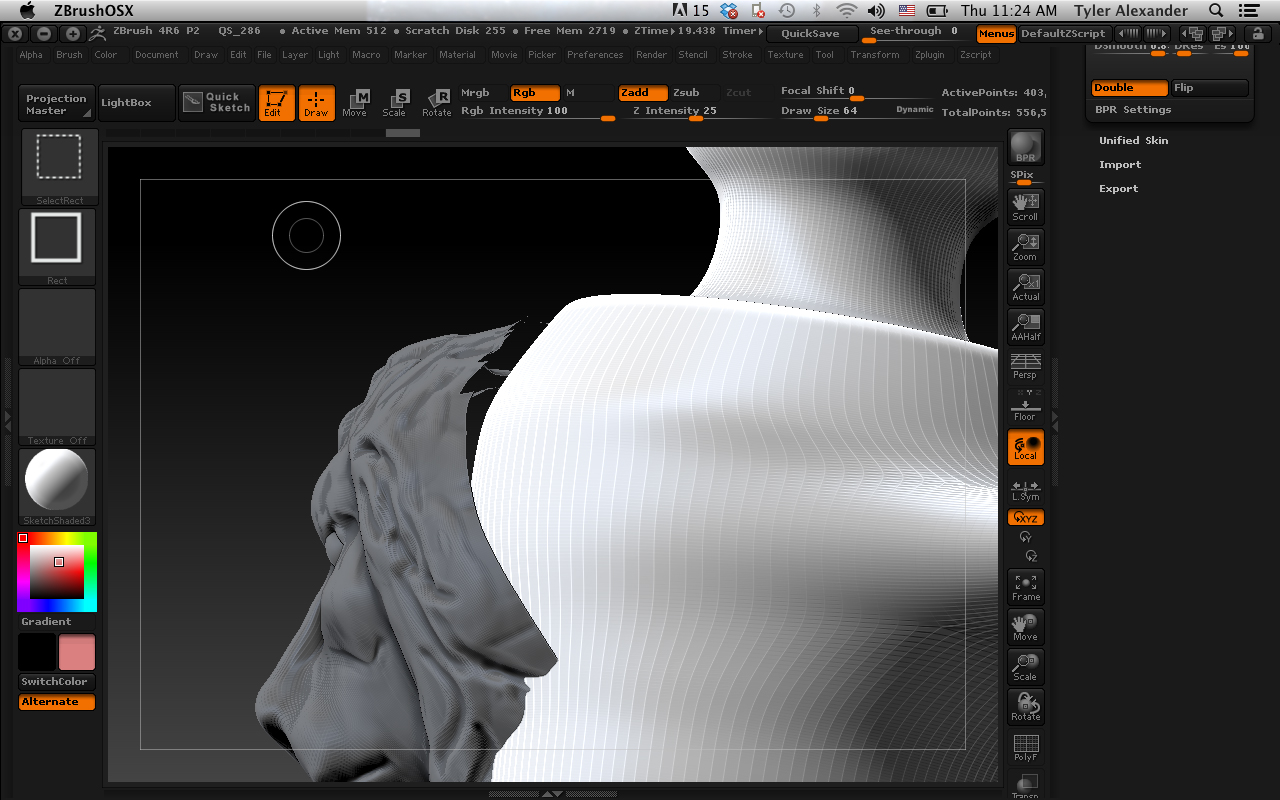Image resolution: width=1280 pixels, height=800 pixels.
Task: Enable Edit mode on the top shelf
Action: (x=277, y=103)
